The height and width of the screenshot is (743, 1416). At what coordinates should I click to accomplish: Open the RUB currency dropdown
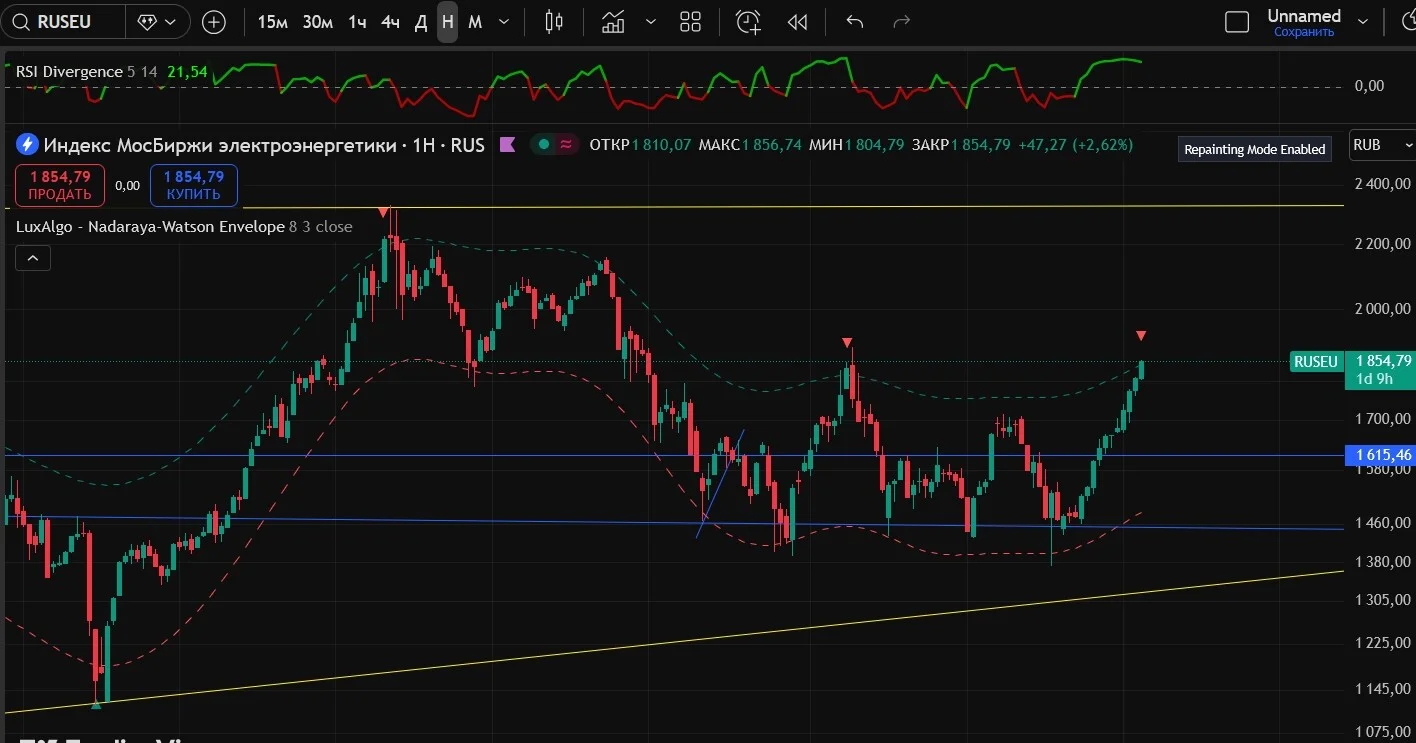click(x=1382, y=145)
